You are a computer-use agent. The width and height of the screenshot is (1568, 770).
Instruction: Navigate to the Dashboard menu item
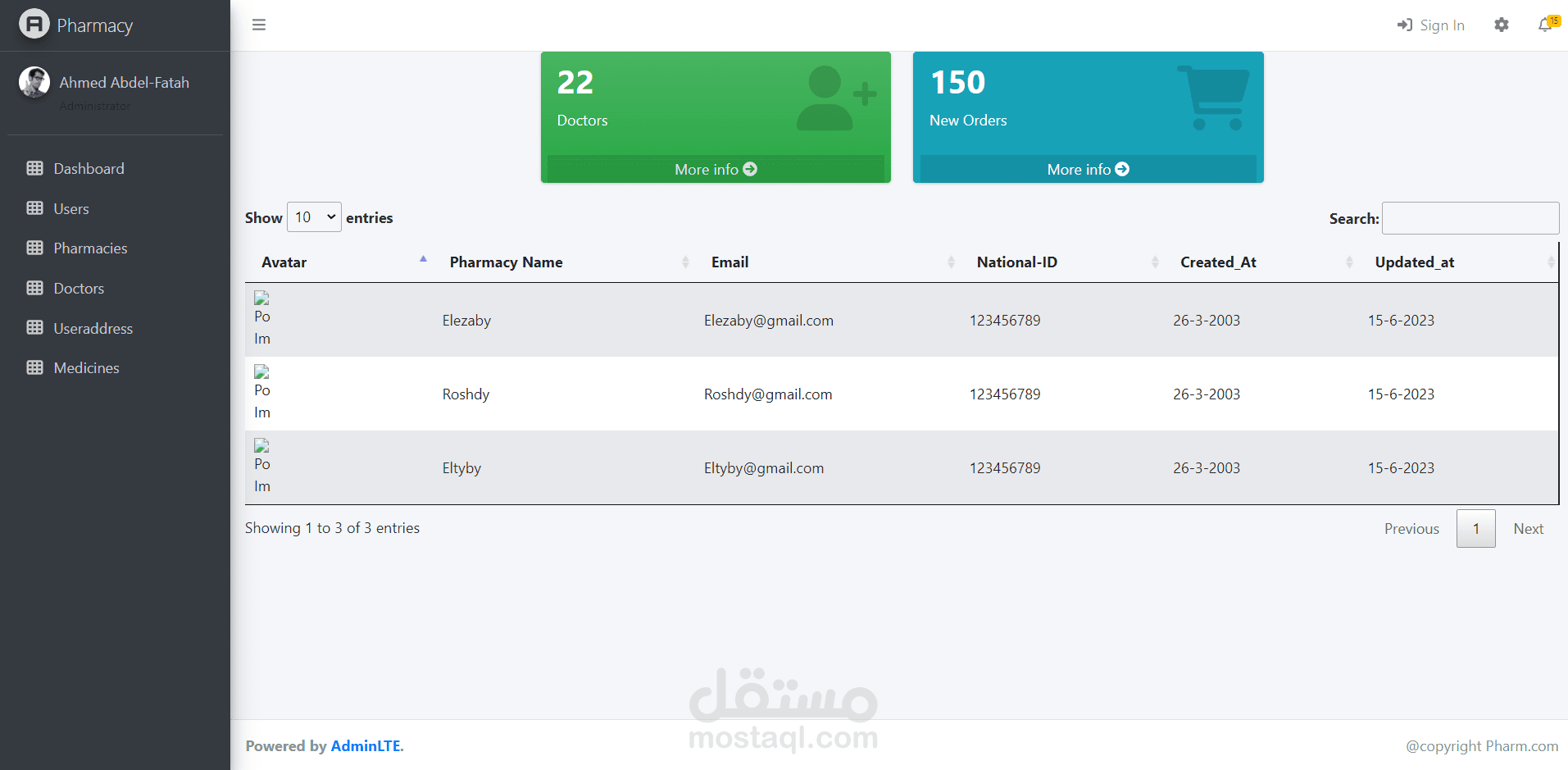(88, 168)
